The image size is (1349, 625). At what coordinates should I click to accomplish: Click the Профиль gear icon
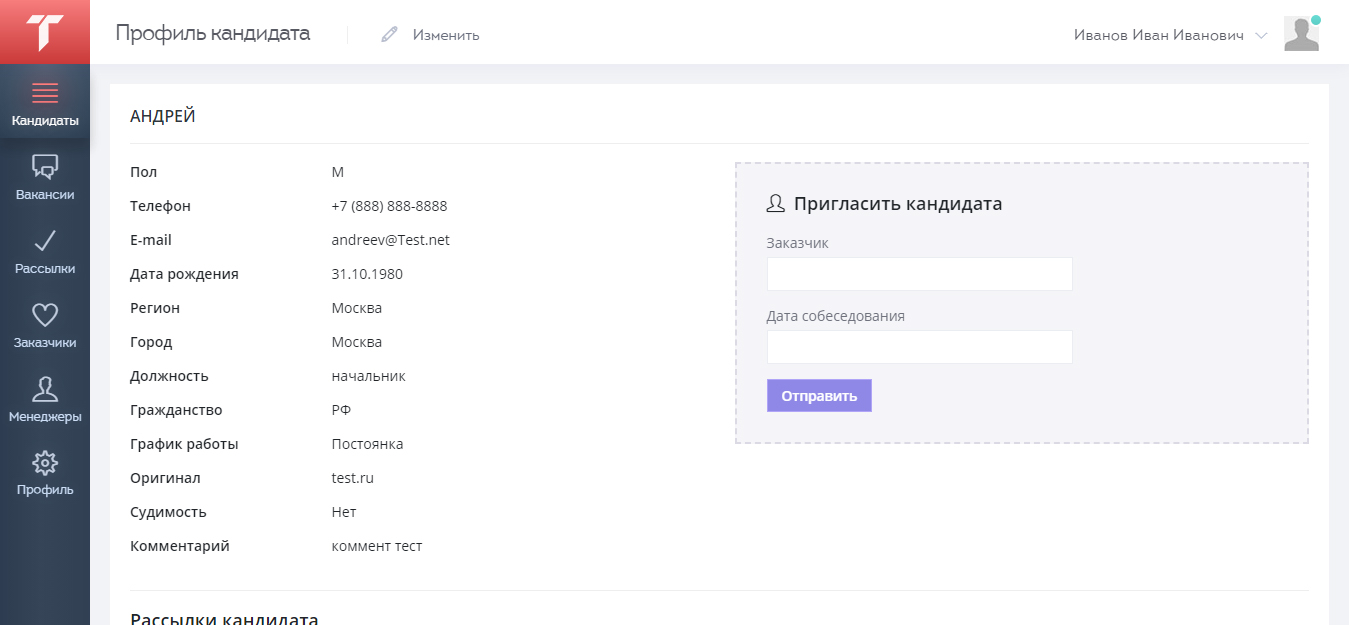pyautogui.click(x=45, y=463)
